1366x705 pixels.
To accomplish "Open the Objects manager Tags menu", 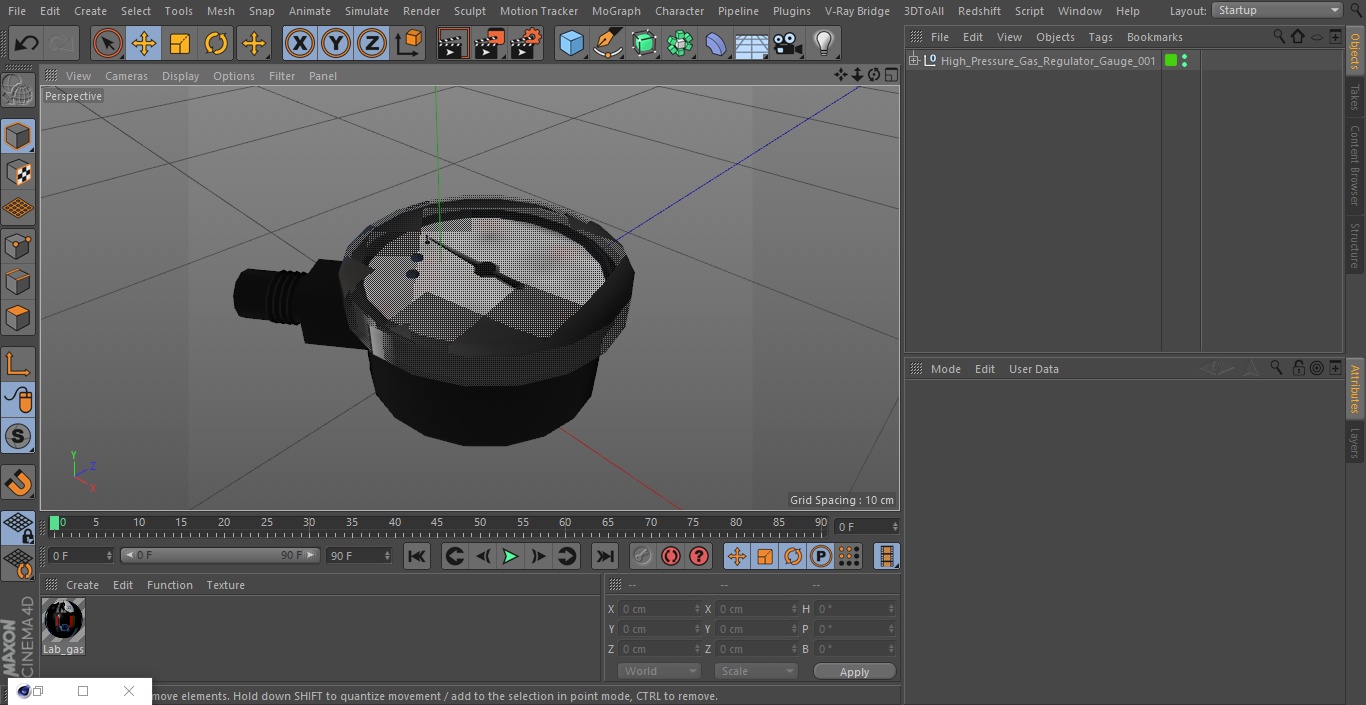I will tap(1100, 37).
